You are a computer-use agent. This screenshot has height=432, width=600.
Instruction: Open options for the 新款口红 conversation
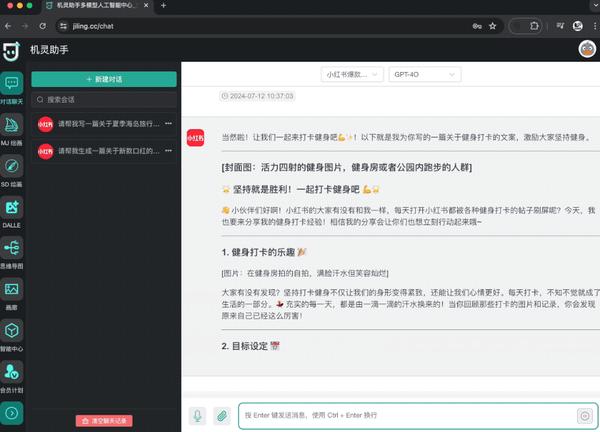[x=168, y=151]
